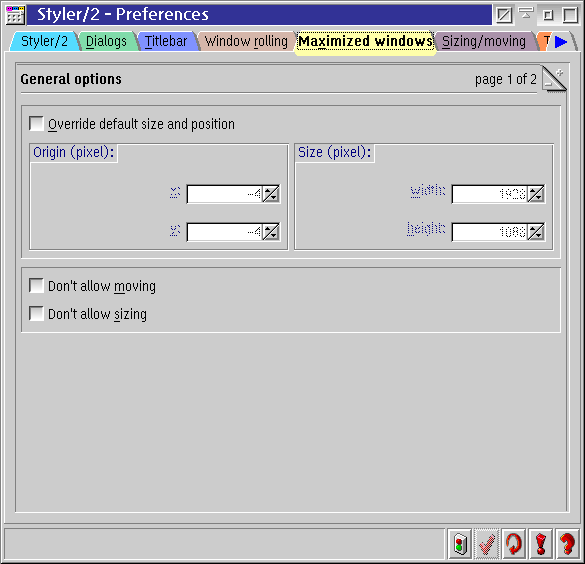Viewport: 585px width, 564px height.
Task: Click the titlebar roll-up window icon
Action: point(526,15)
